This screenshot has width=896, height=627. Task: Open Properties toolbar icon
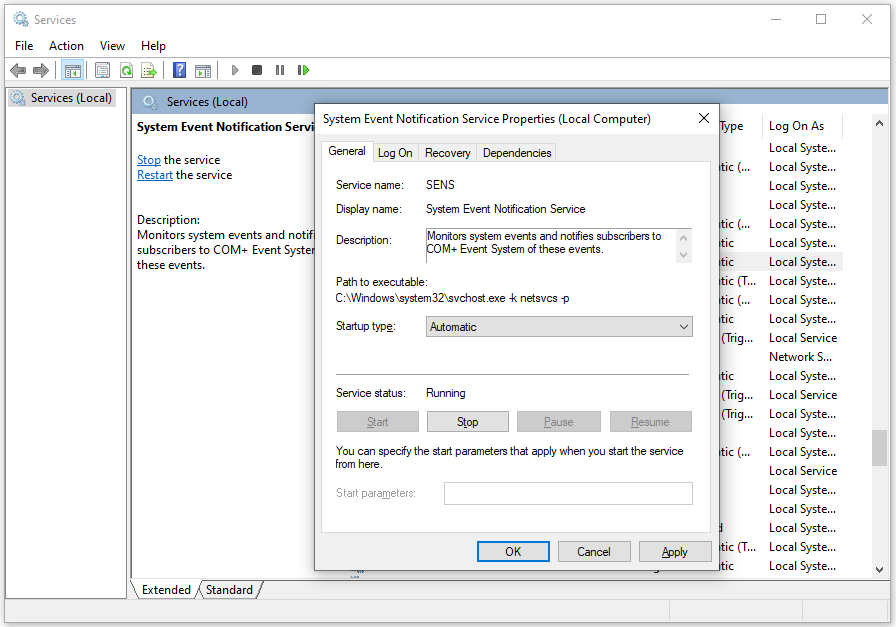(102, 70)
